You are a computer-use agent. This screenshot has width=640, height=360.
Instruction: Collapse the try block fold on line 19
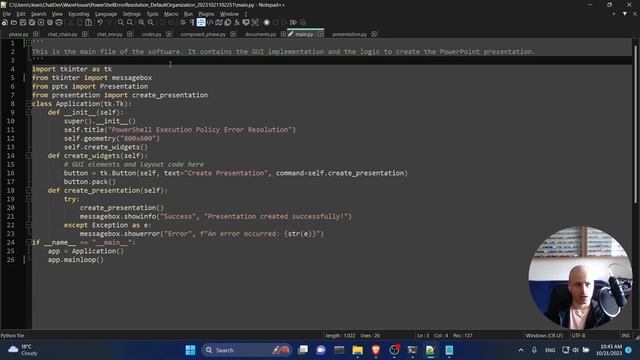29,199
